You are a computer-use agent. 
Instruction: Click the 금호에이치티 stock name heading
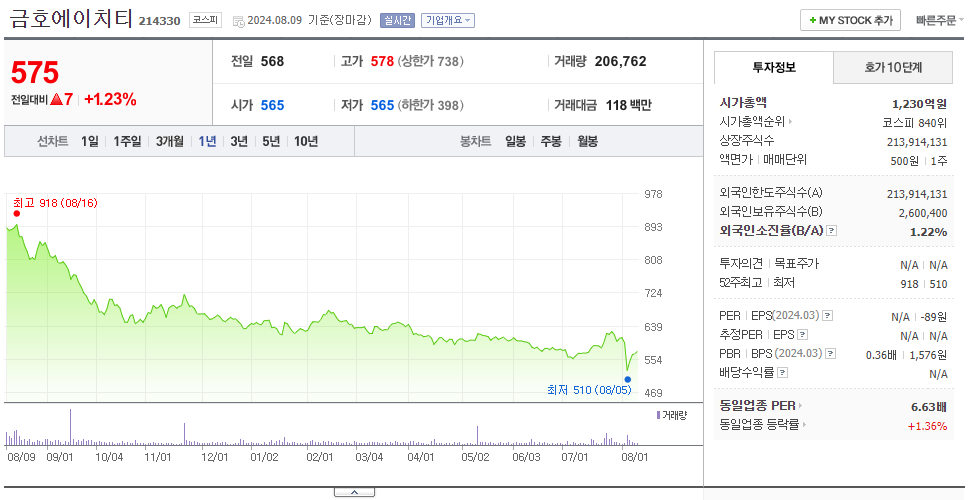(70, 19)
